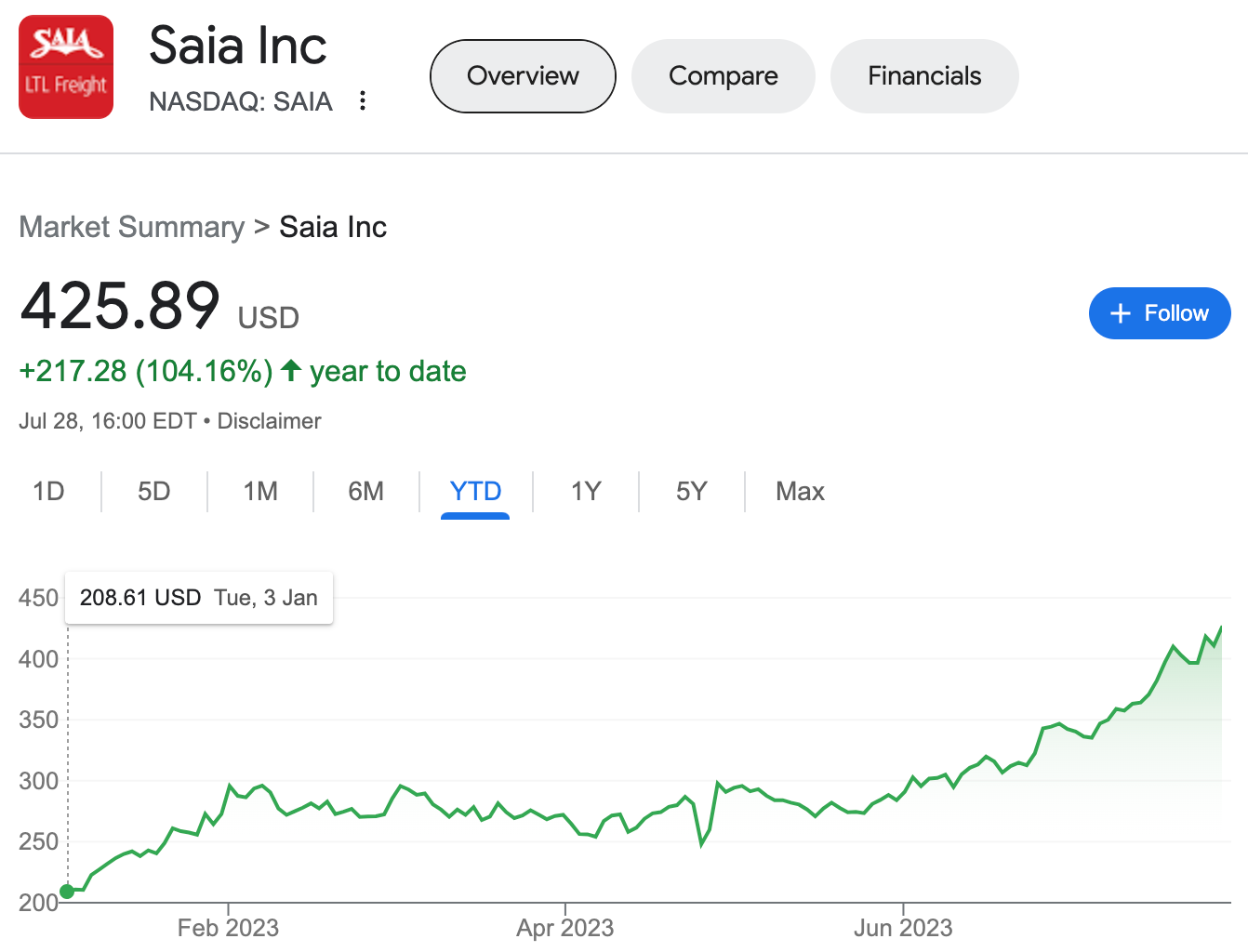Show the 6M chart range
This screenshot has height=952, width=1248.
pos(366,491)
